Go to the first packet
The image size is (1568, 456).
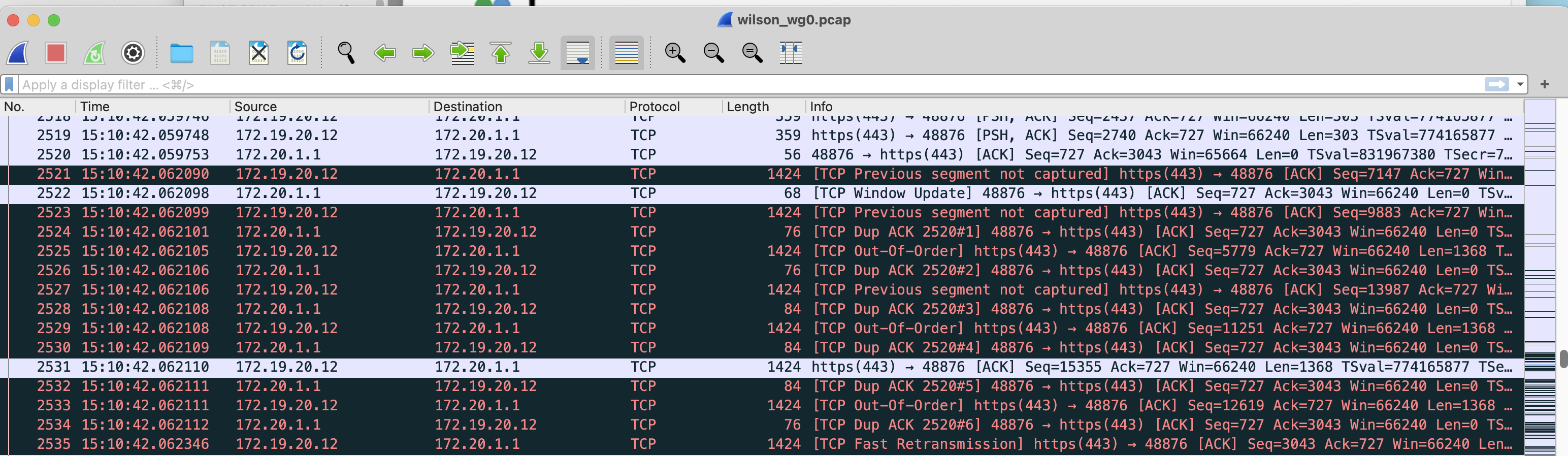point(500,53)
